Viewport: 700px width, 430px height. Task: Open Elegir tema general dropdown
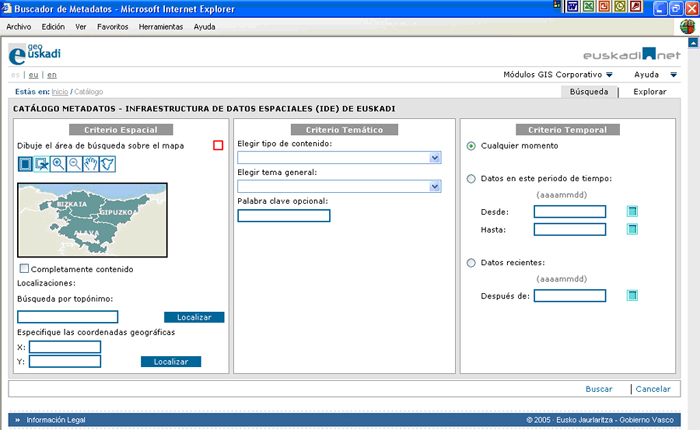pos(434,186)
